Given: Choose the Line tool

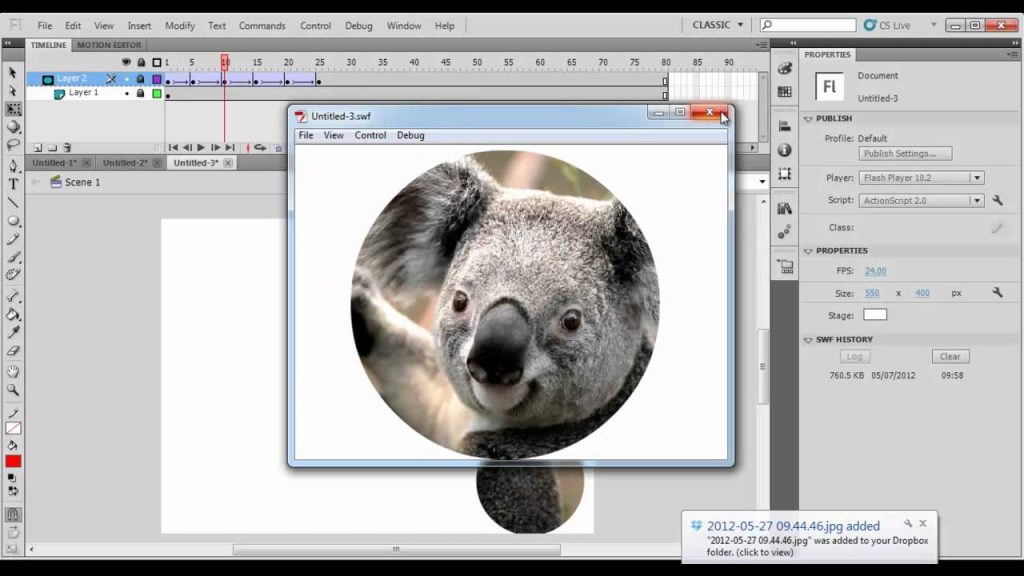Looking at the screenshot, I should 13,202.
